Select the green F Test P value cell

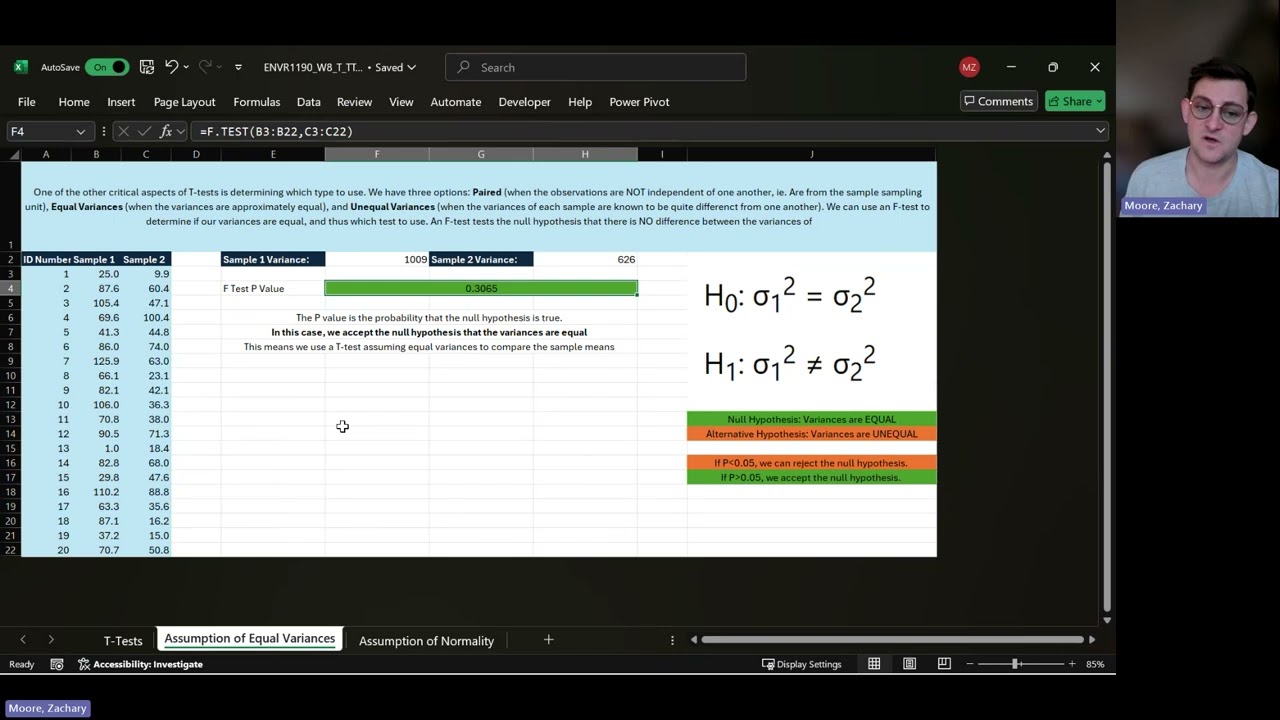click(481, 288)
